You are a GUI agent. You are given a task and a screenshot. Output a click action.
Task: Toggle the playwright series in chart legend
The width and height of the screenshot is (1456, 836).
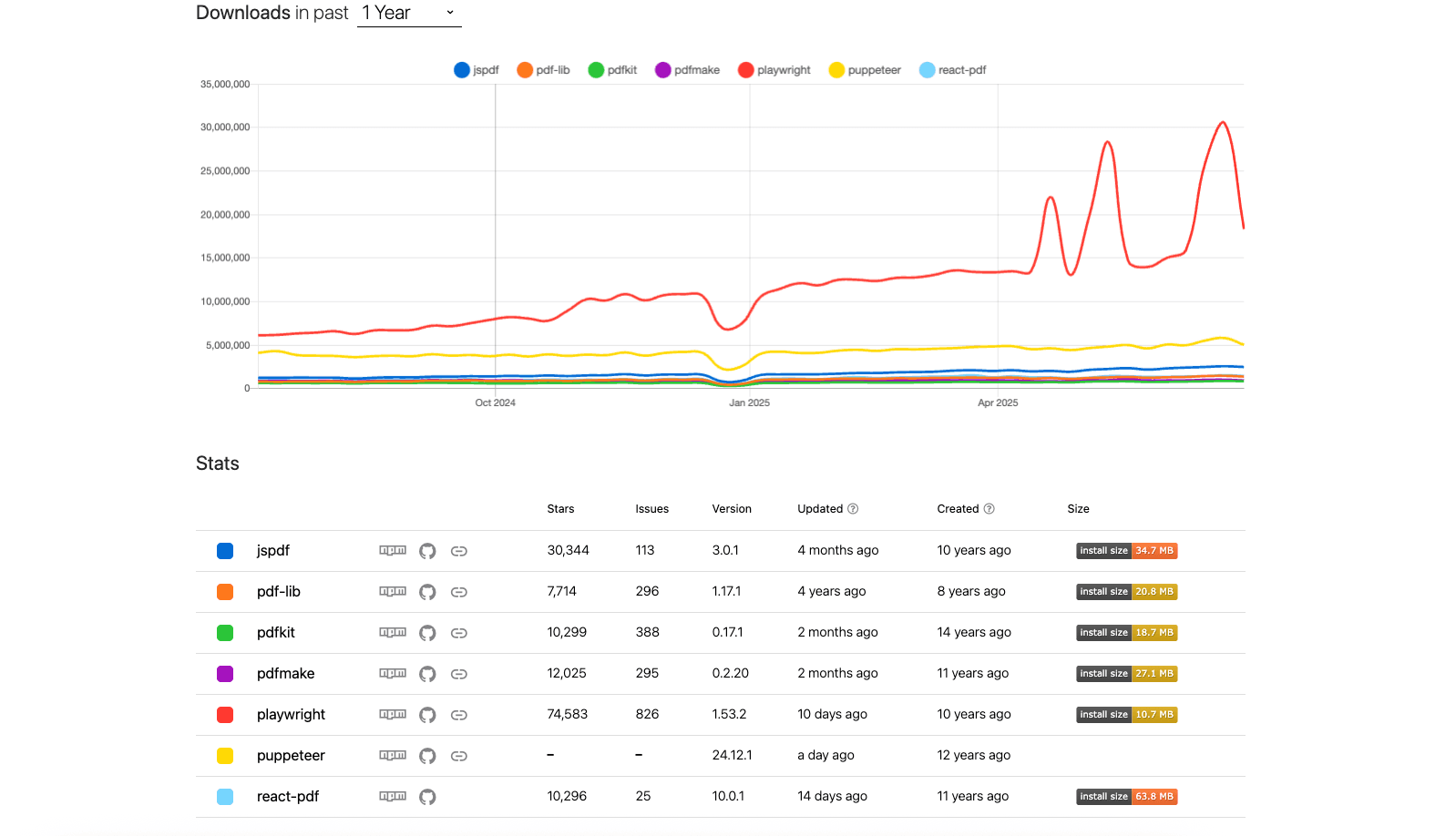(x=774, y=70)
